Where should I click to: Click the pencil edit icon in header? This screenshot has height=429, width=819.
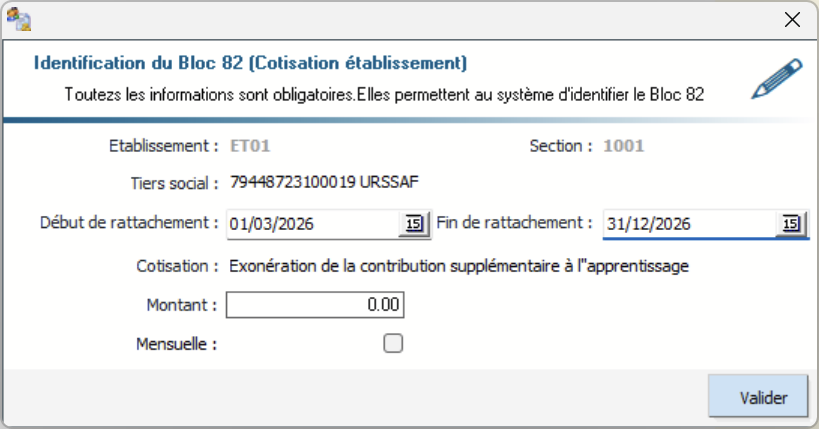pyautogui.click(x=777, y=80)
